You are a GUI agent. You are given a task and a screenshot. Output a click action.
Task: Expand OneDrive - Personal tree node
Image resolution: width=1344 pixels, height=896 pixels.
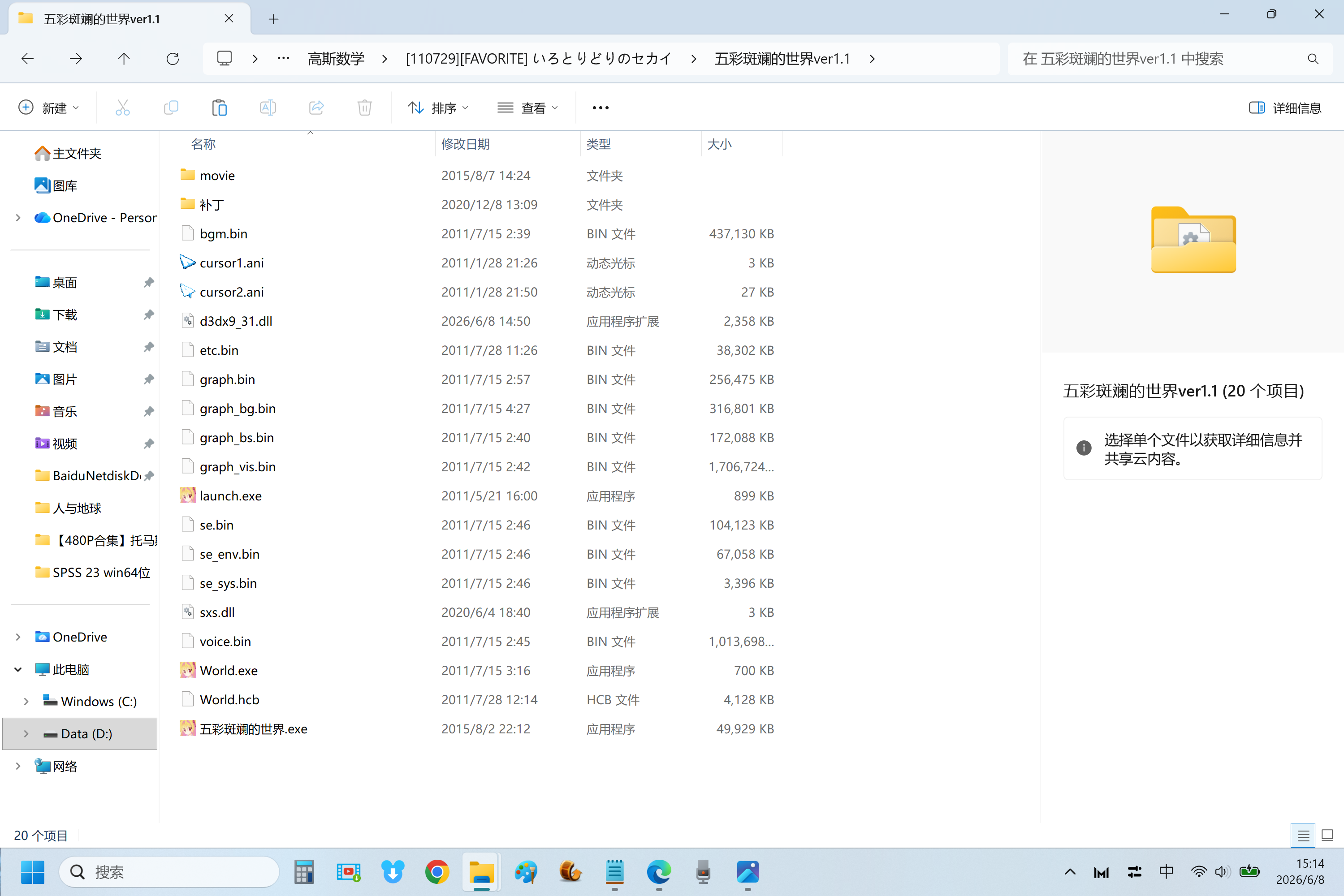coord(18,218)
